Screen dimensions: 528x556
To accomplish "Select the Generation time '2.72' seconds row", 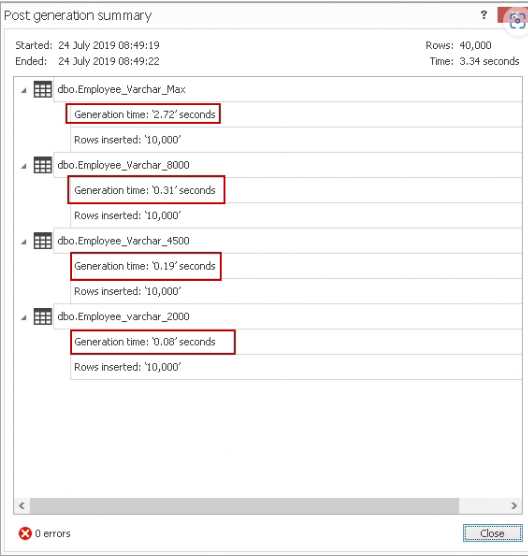I will point(296,115).
